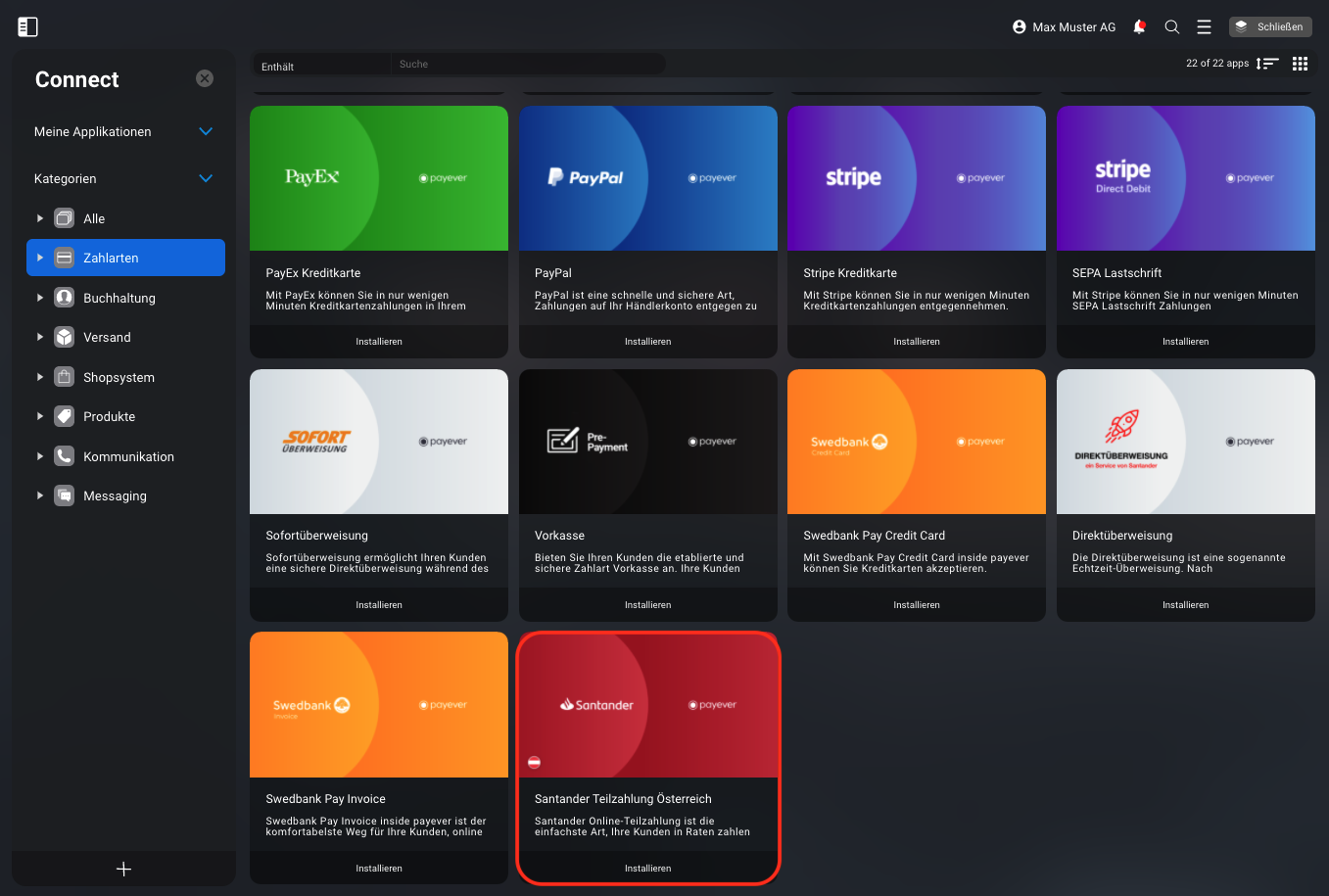Screen dimensions: 1329x896
Task: Install Swedbank Pay Invoice
Action: pos(379,869)
